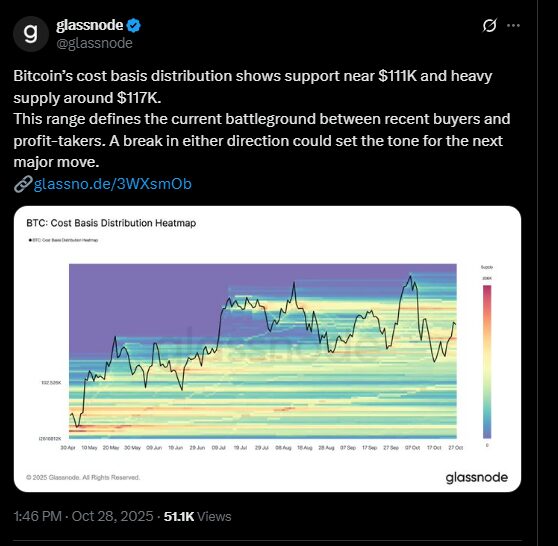Click the supply color scale bar

tap(487, 362)
